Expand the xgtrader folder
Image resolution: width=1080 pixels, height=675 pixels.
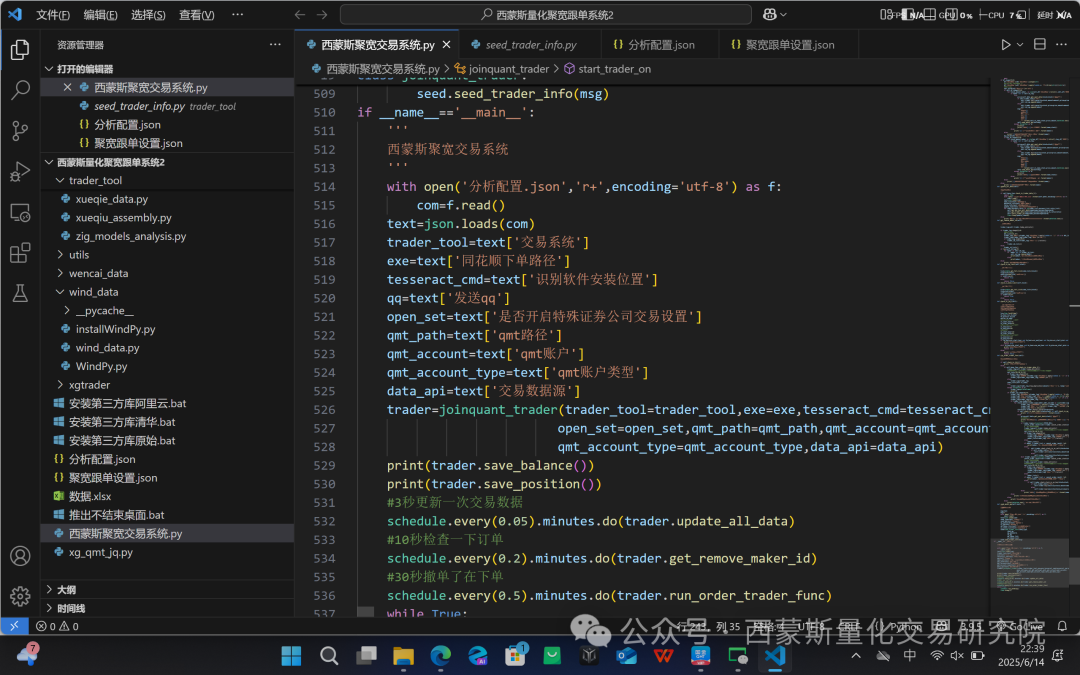click(x=61, y=385)
